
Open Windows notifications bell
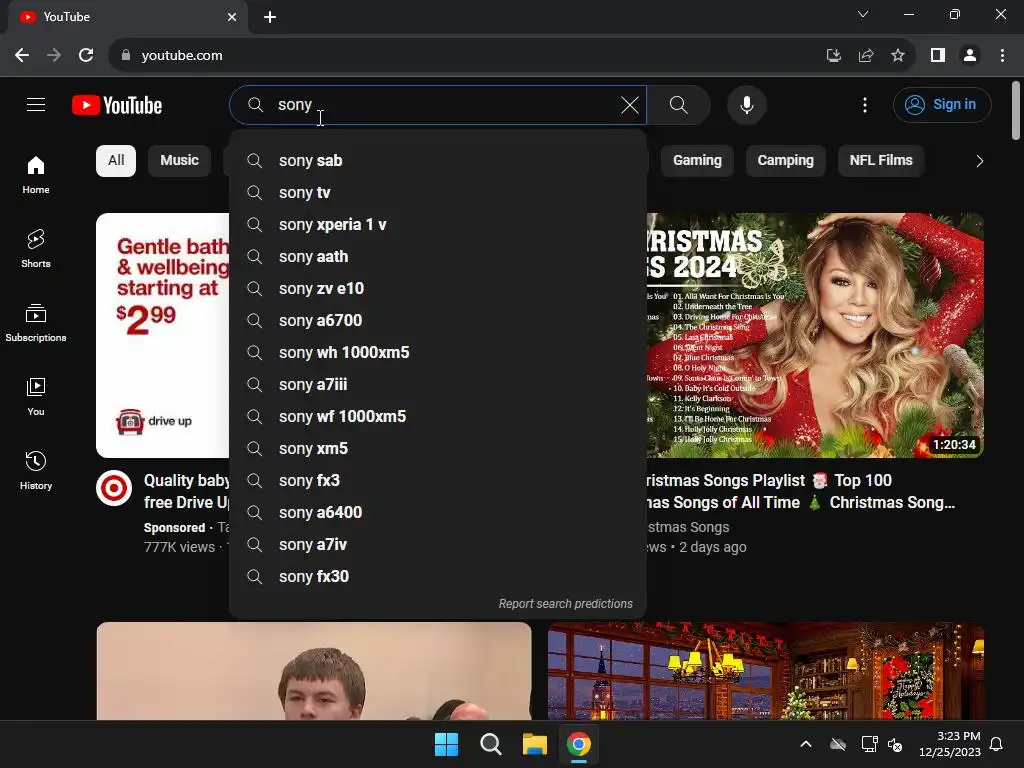pos(996,744)
